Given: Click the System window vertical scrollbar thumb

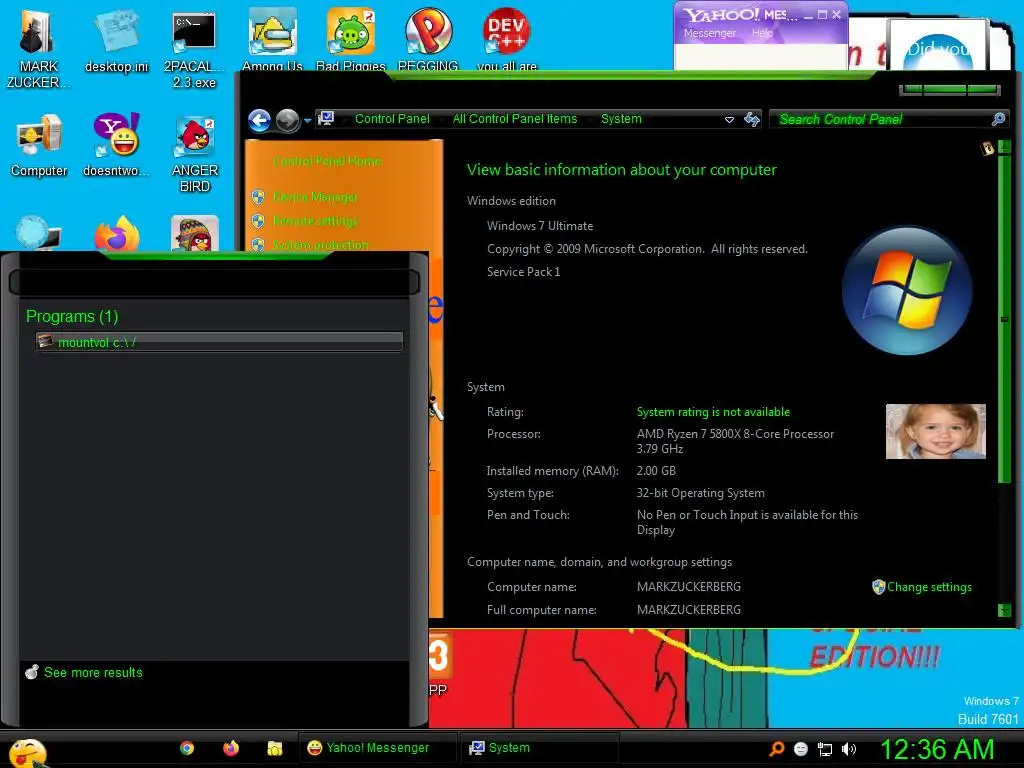Looking at the screenshot, I should pyautogui.click(x=1004, y=320).
